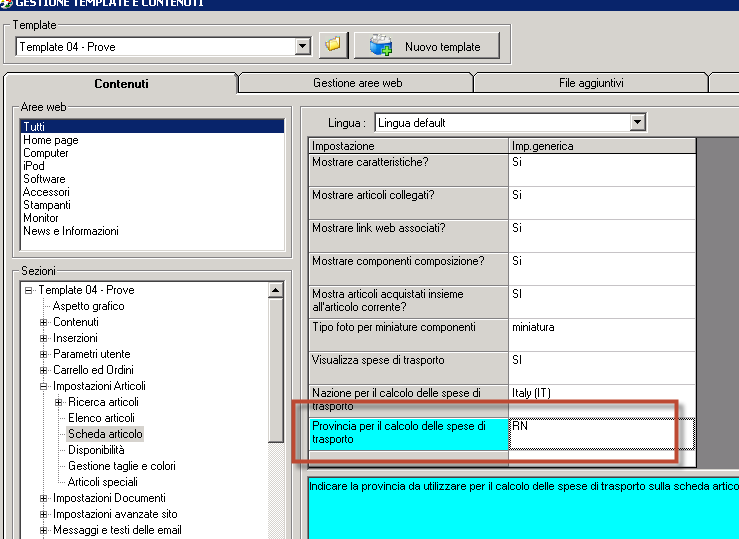Select Nazione per il calcolo spese row
Image resolution: width=739 pixels, height=539 pixels.
pyautogui.click(x=409, y=400)
